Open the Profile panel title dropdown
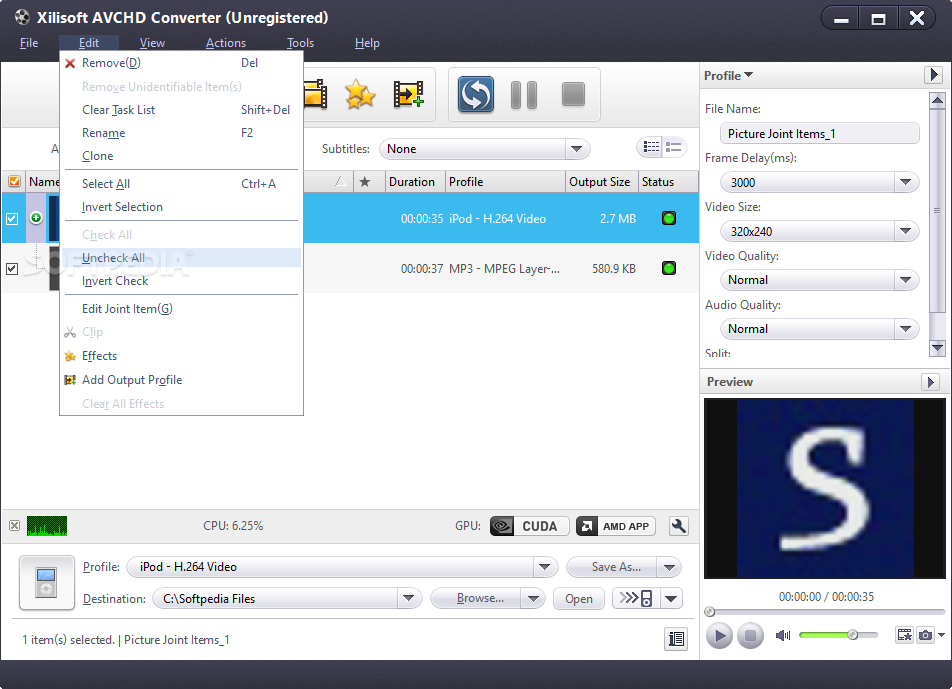952x689 pixels. pyautogui.click(x=728, y=75)
